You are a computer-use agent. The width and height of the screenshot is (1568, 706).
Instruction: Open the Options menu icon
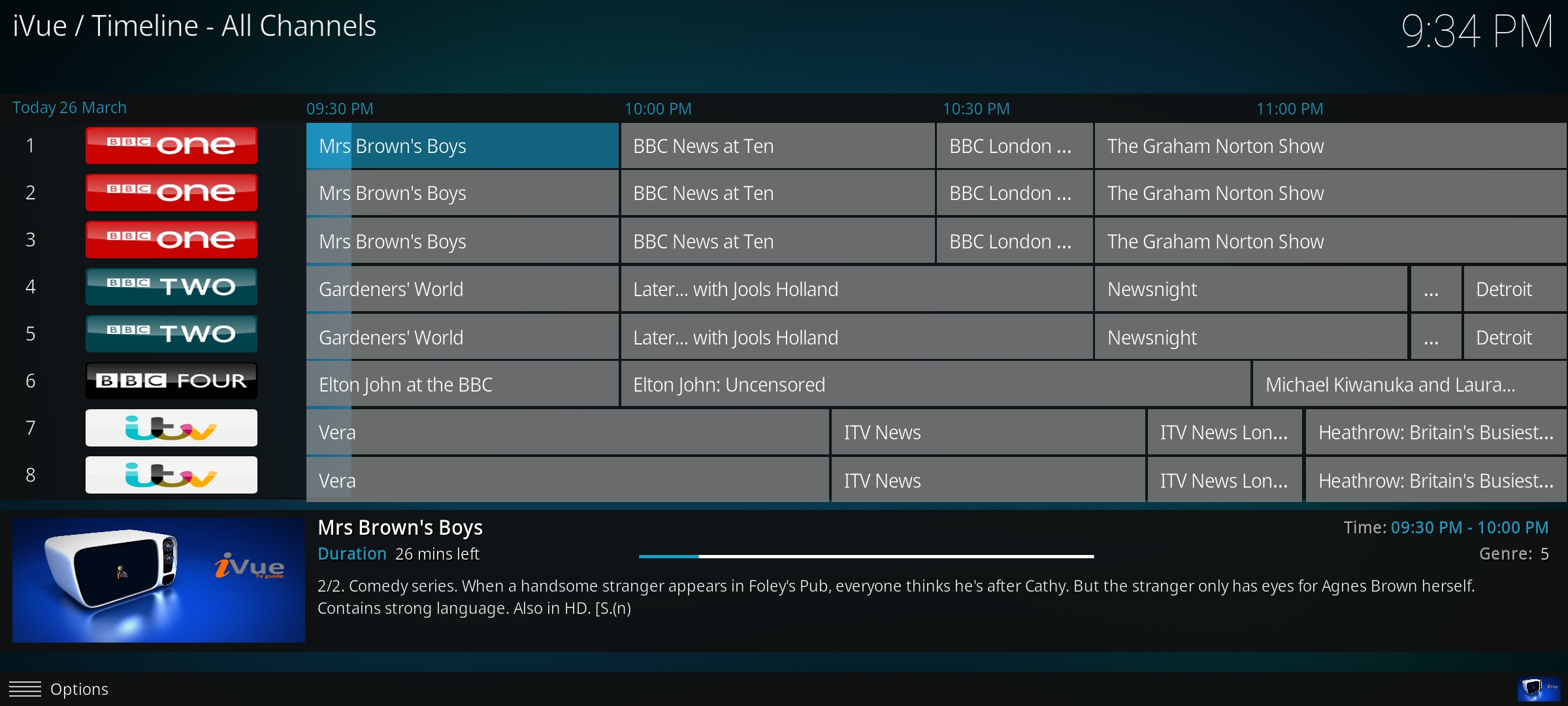point(25,689)
